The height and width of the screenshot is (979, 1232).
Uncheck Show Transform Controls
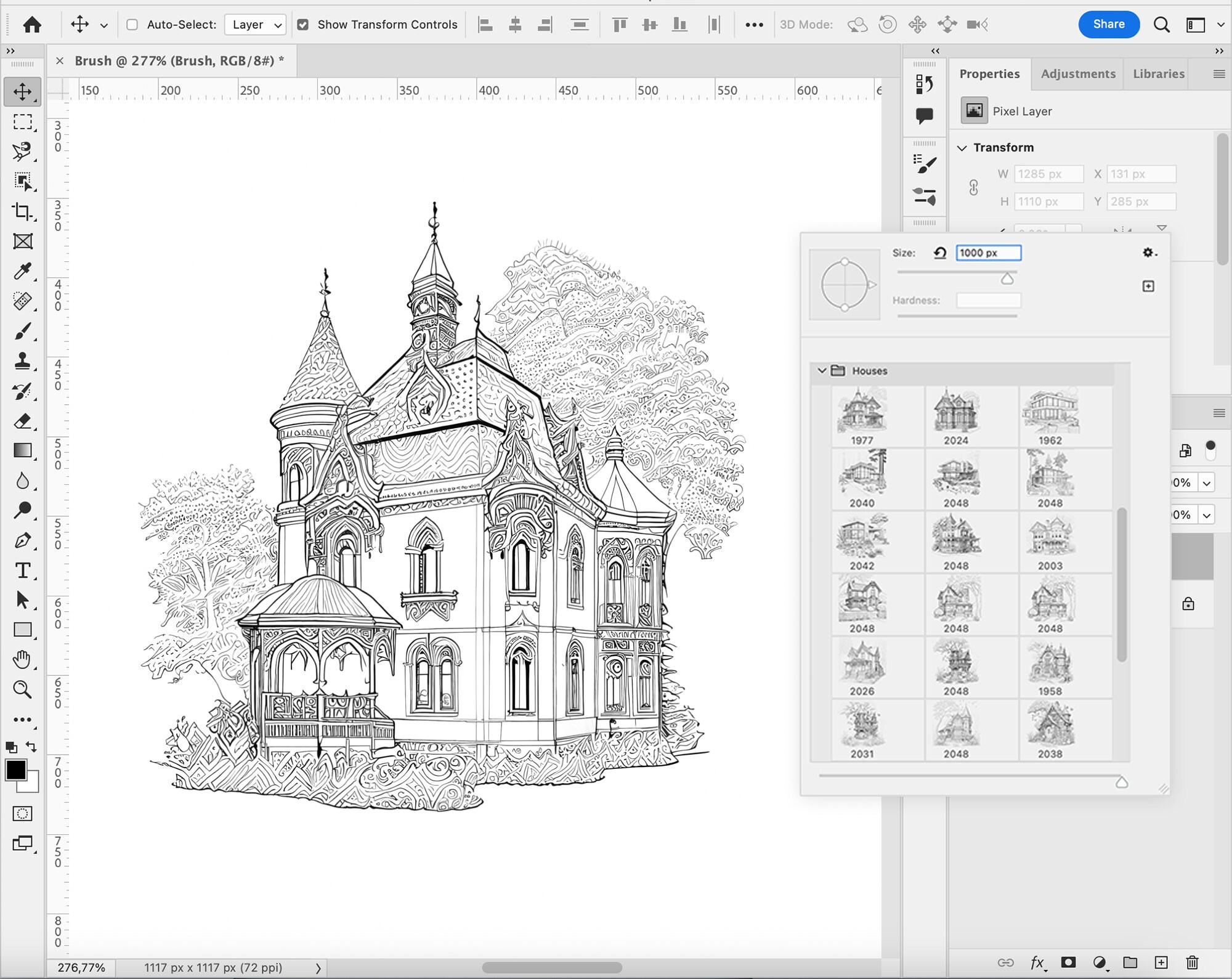[303, 25]
